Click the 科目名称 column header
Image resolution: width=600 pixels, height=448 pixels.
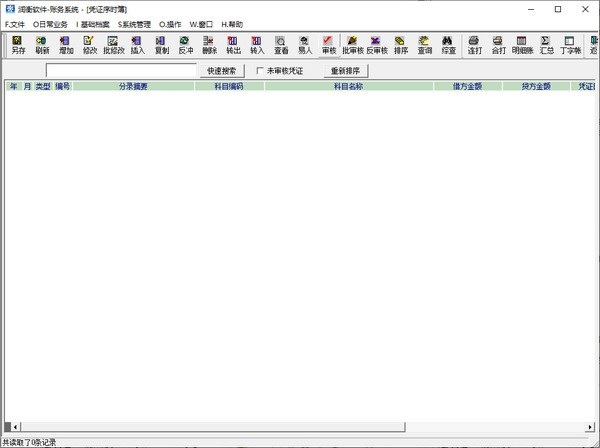click(x=349, y=87)
